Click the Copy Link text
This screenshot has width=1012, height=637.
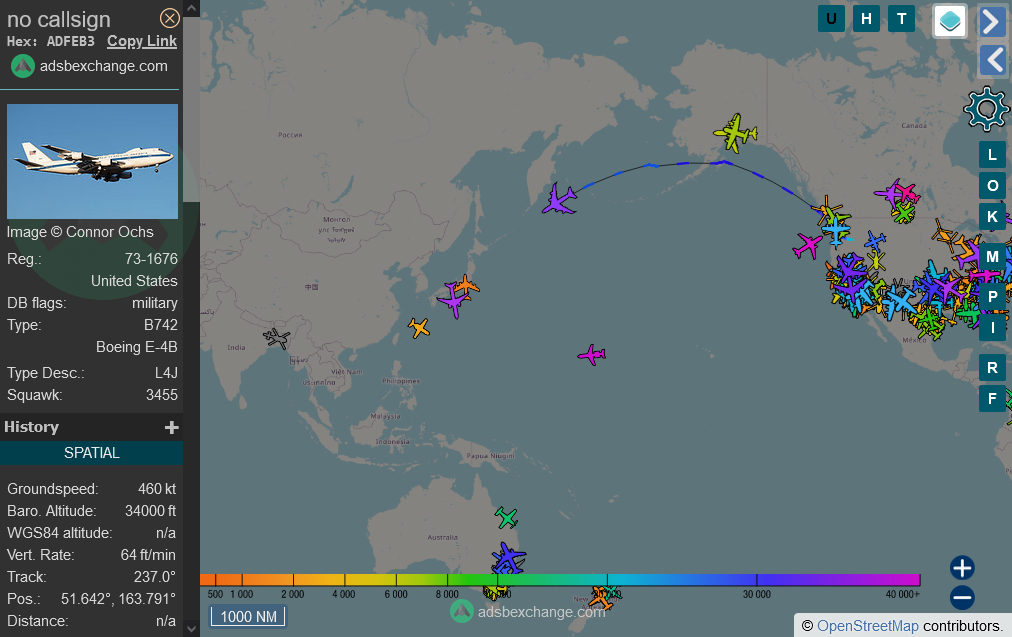(142, 41)
